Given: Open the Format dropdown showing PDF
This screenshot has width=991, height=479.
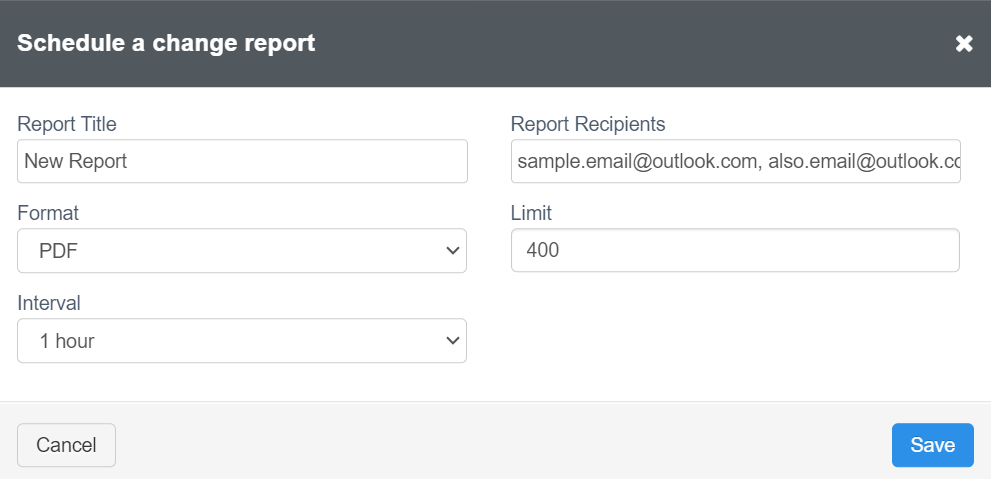Looking at the screenshot, I should [x=242, y=251].
